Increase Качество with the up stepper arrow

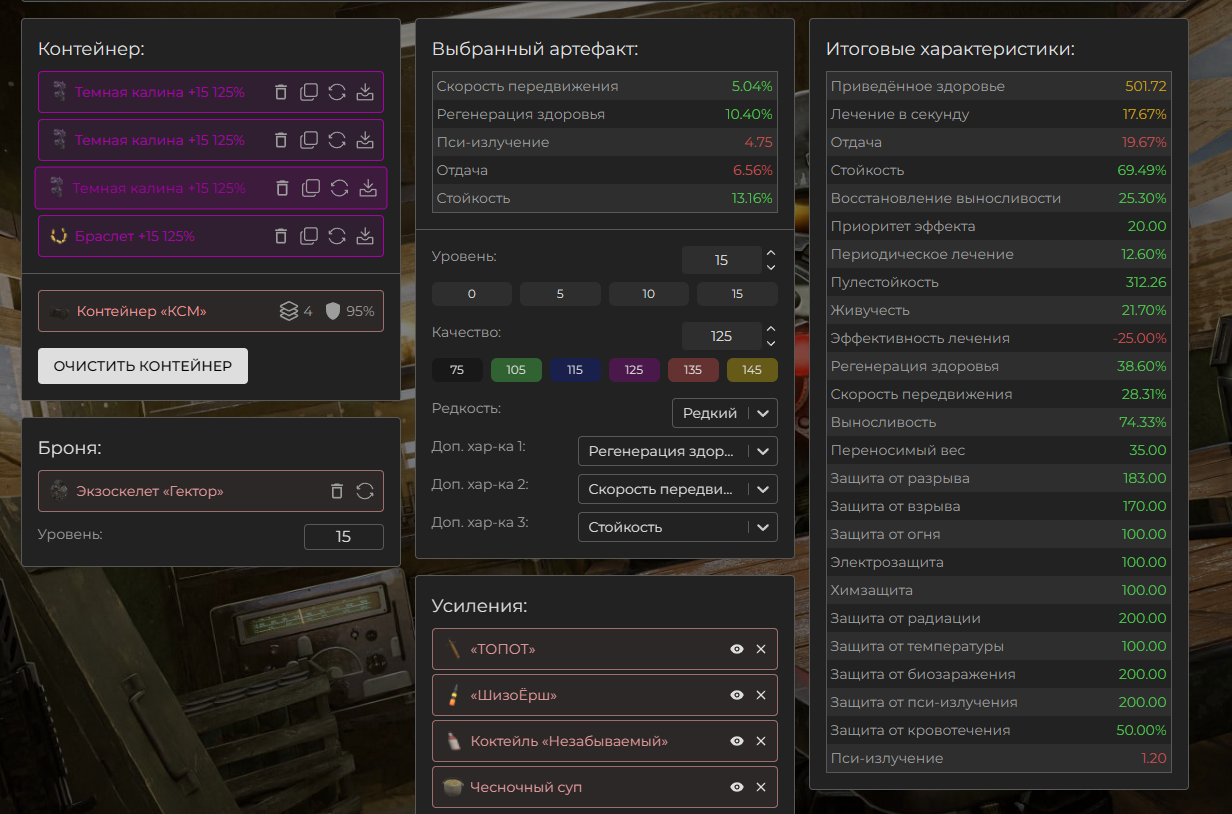tap(770, 329)
